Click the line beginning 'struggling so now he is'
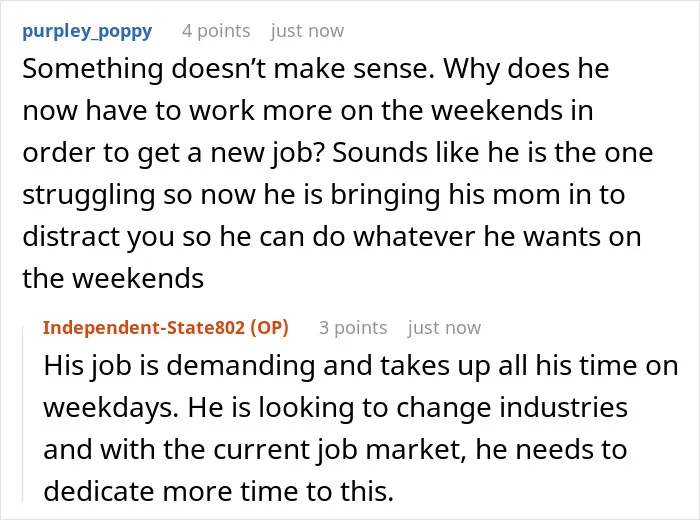The width and height of the screenshot is (700, 520). (x=324, y=195)
